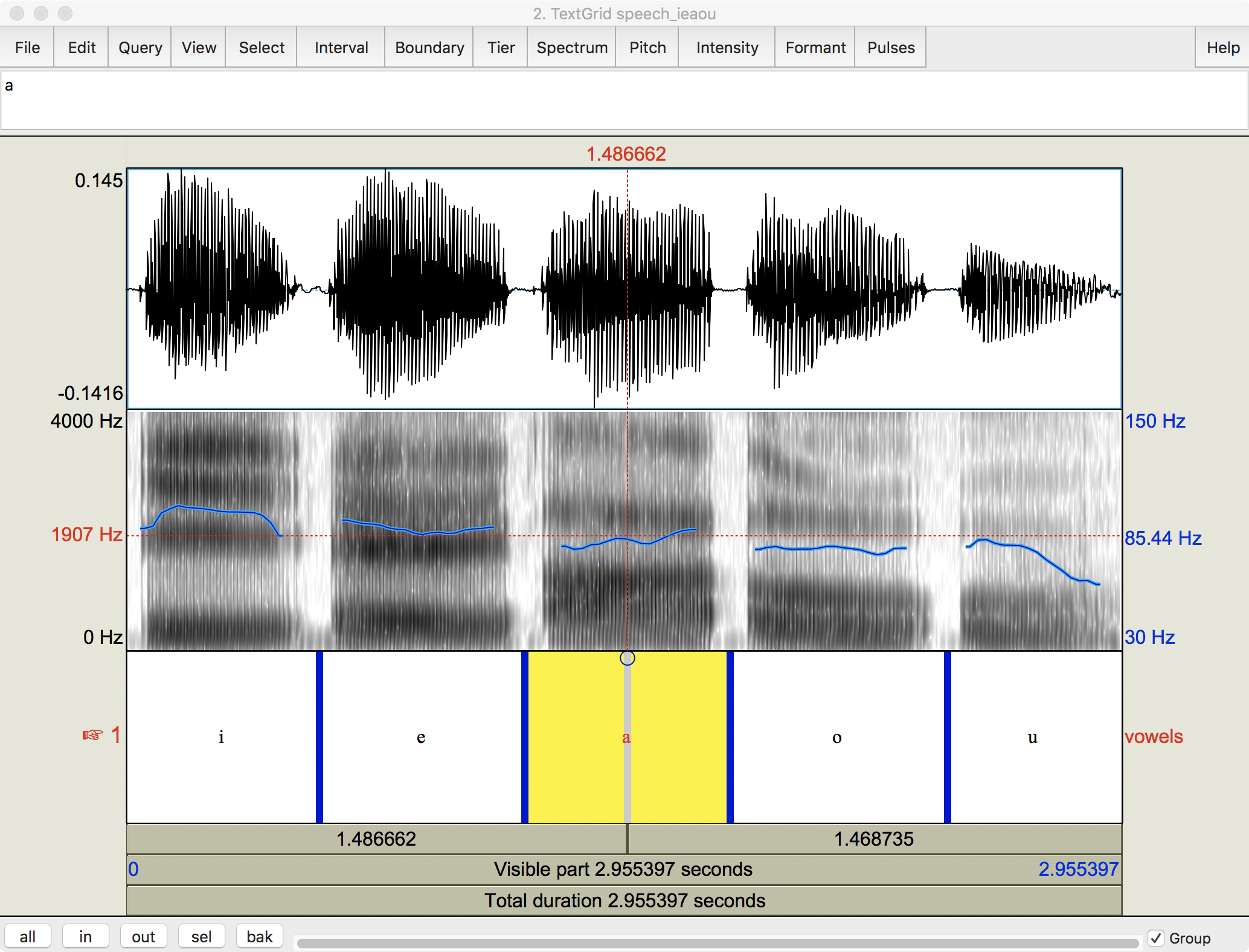Click the 30 Hz pitch floor label
Screen dimensions: 1249x952
[x=1149, y=637]
